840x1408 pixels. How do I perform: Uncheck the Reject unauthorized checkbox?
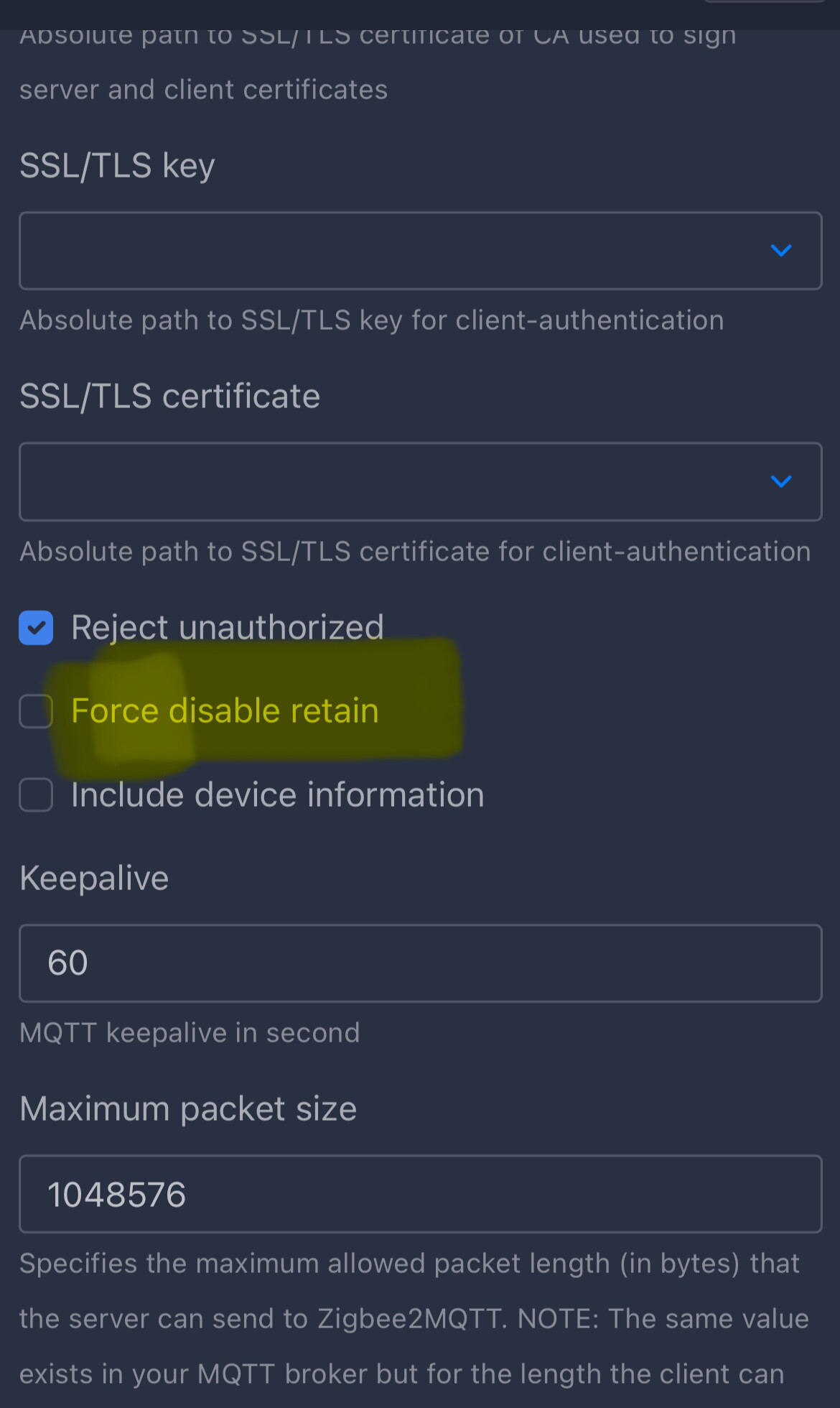coord(36,628)
